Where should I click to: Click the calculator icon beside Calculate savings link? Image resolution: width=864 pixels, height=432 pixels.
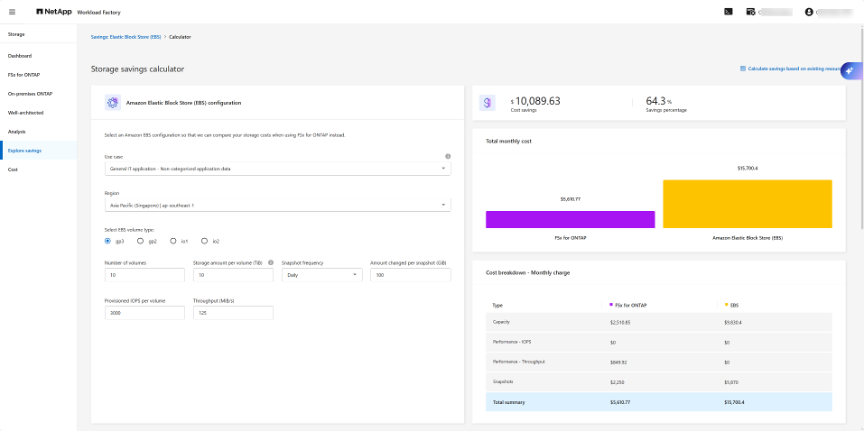(x=743, y=69)
